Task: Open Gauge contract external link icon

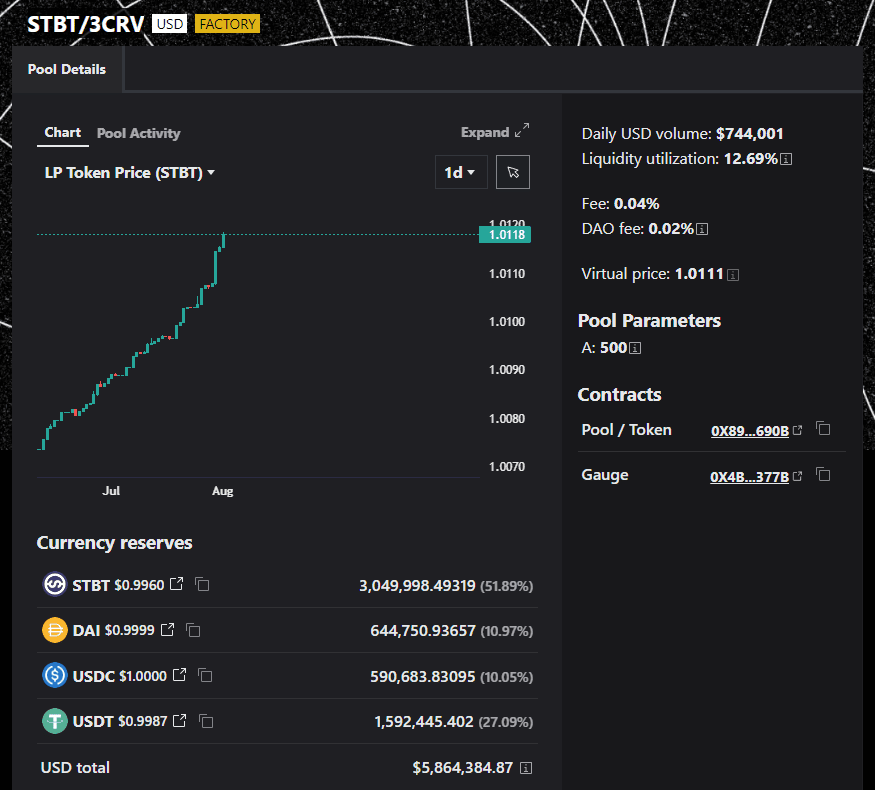Action: [x=797, y=476]
